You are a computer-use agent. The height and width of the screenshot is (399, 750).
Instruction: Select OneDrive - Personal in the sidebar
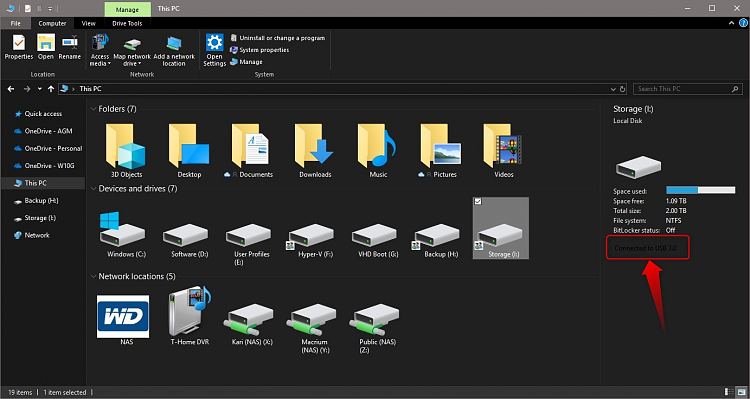pos(48,148)
